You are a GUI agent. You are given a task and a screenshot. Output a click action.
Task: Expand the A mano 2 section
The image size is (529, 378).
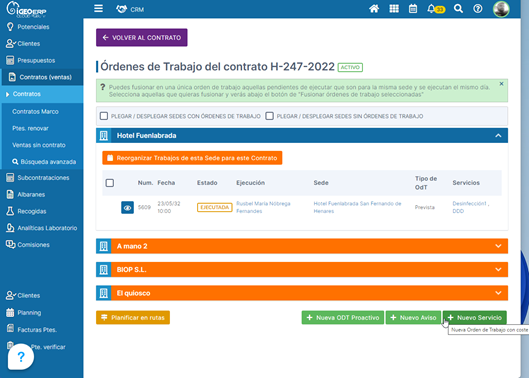click(x=498, y=246)
